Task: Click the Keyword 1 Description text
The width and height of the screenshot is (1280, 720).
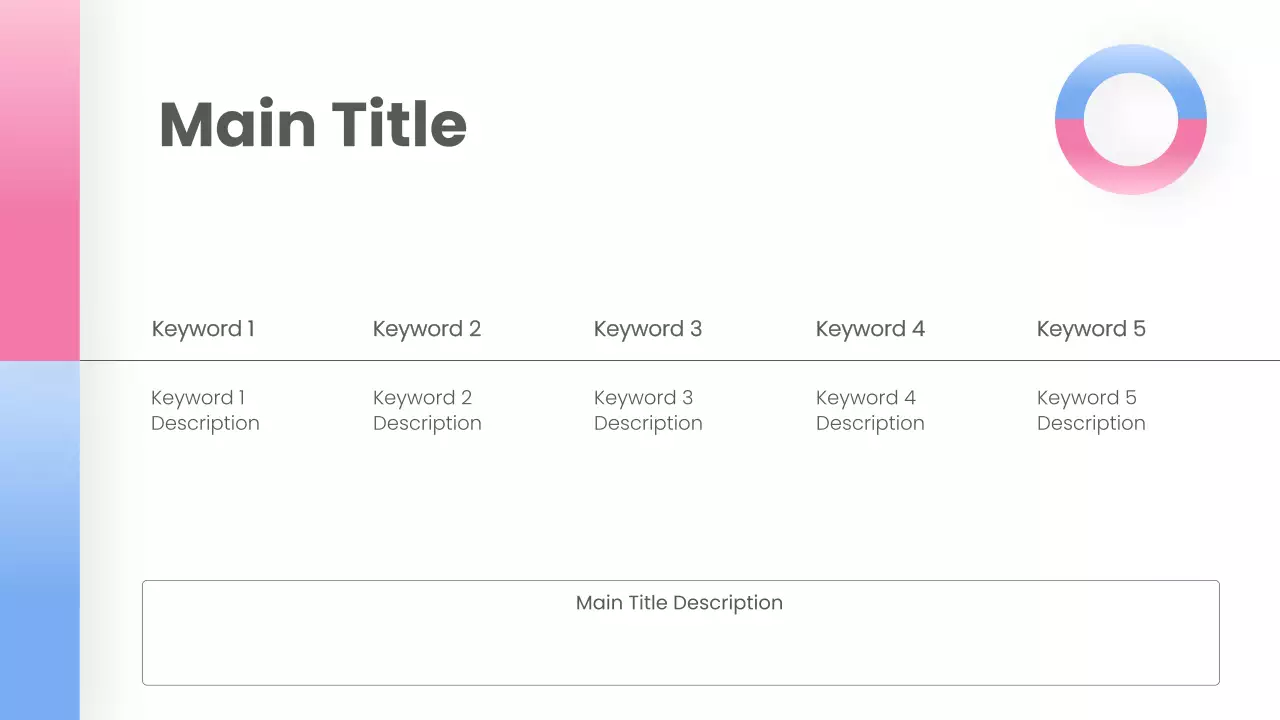Action: (205, 411)
